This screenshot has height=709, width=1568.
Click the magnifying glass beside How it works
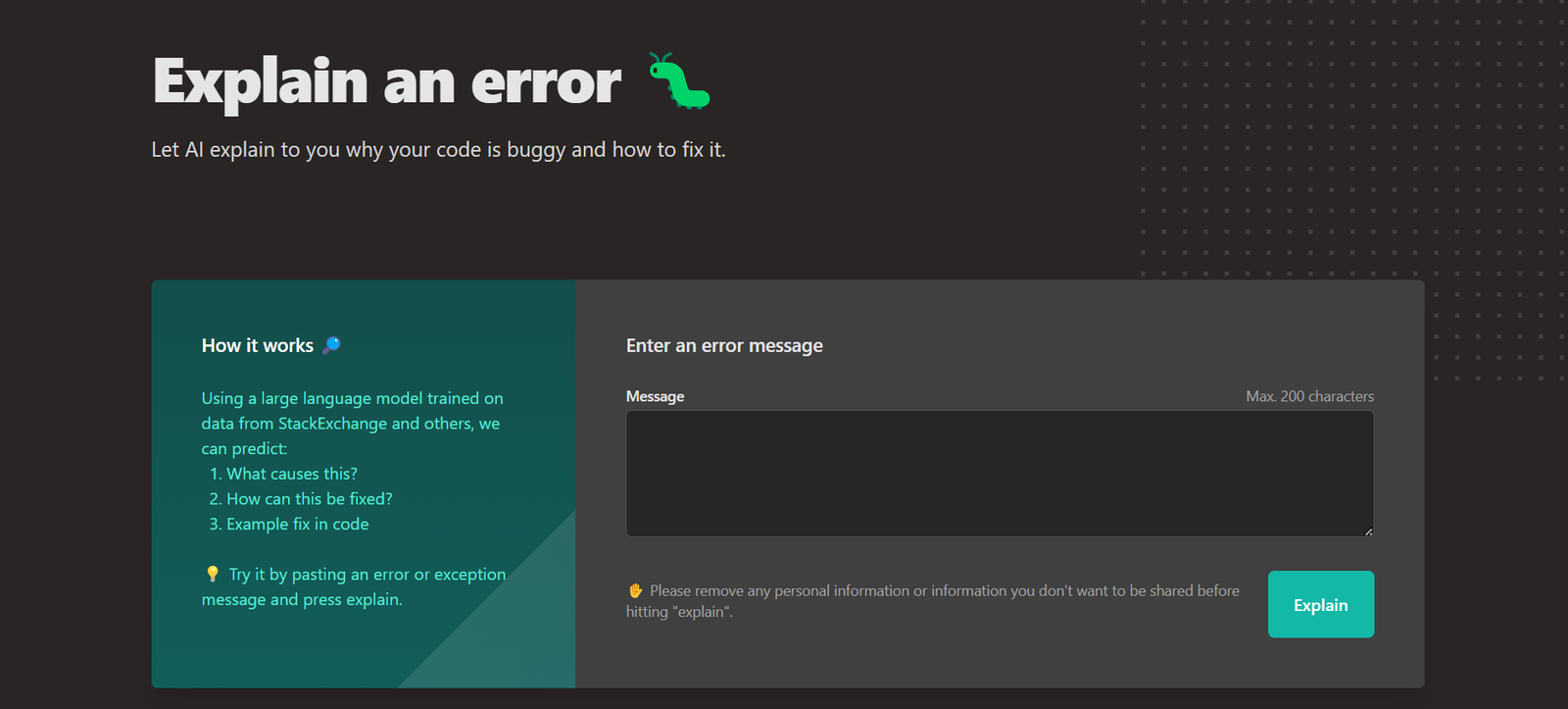click(332, 345)
